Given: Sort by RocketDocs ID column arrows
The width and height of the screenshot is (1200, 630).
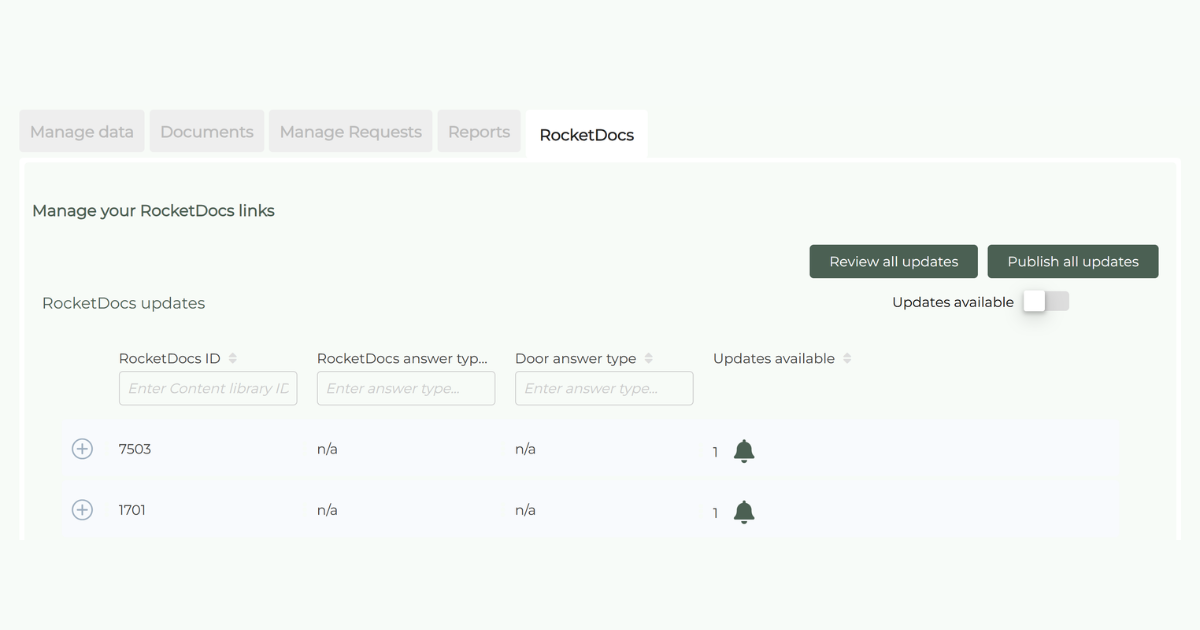Looking at the screenshot, I should [233, 358].
